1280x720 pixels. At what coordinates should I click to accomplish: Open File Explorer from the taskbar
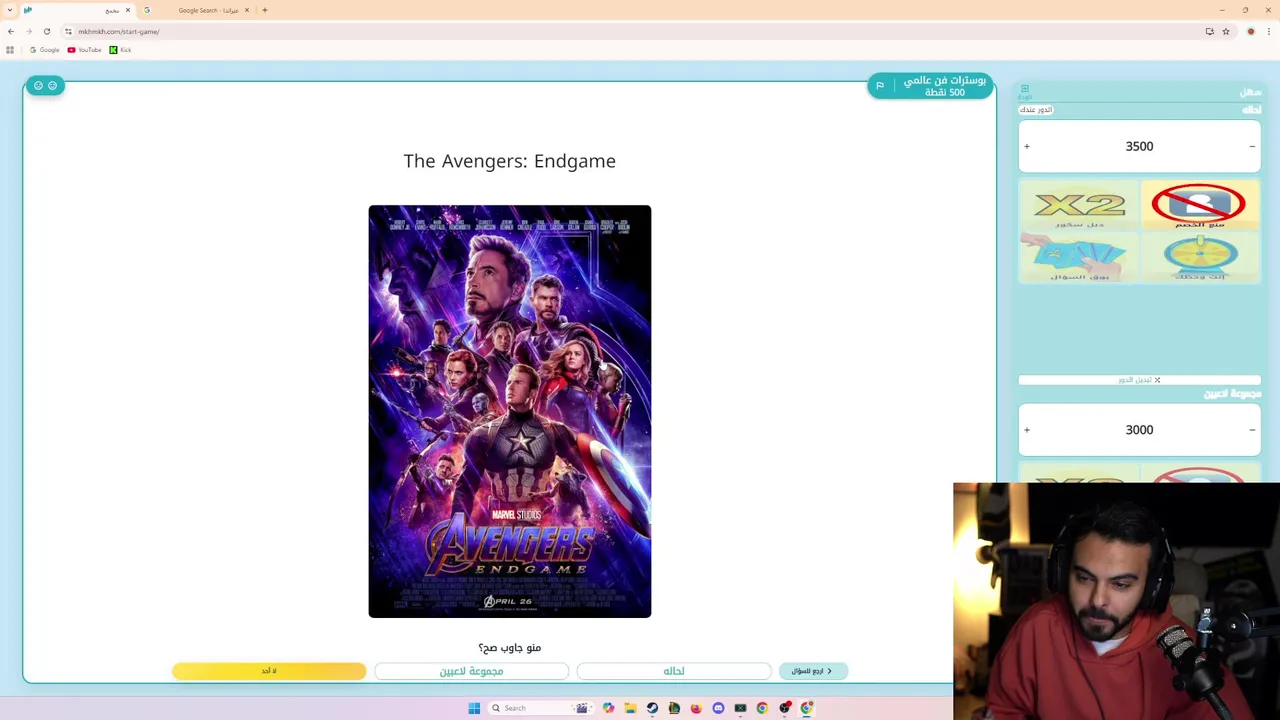[x=630, y=708]
